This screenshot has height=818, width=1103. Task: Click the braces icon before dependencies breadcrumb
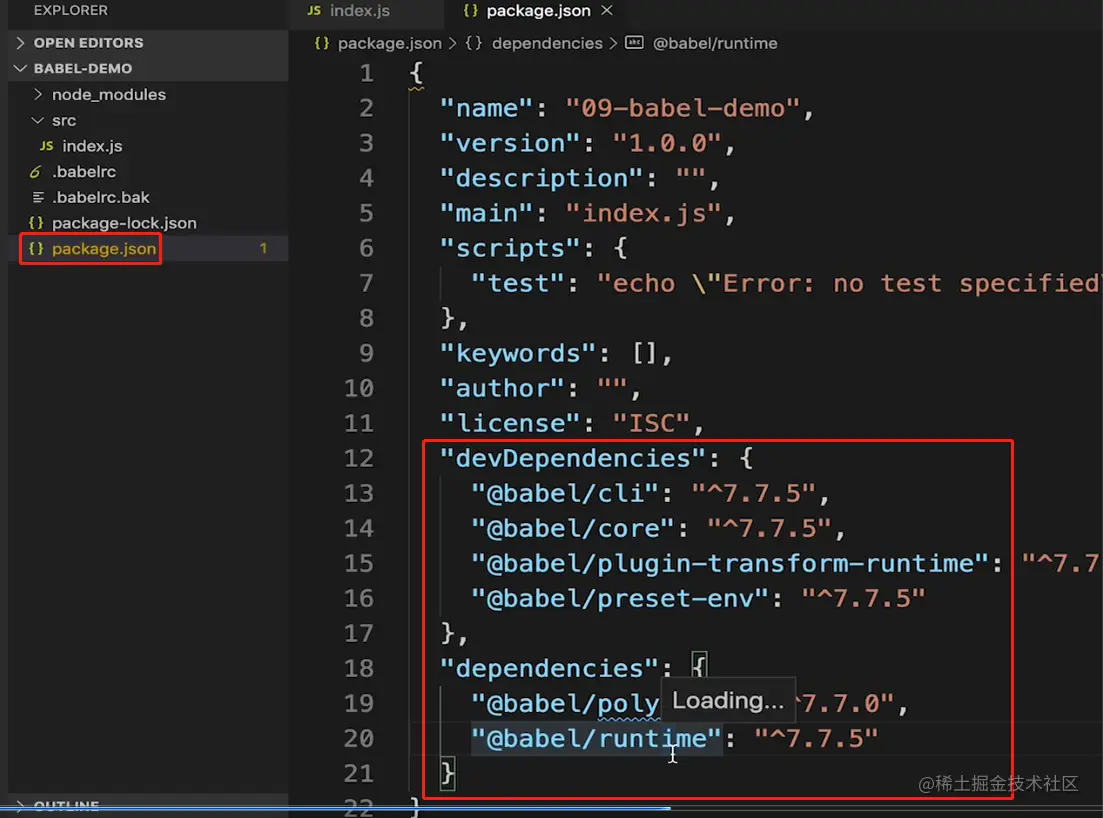[473, 44]
